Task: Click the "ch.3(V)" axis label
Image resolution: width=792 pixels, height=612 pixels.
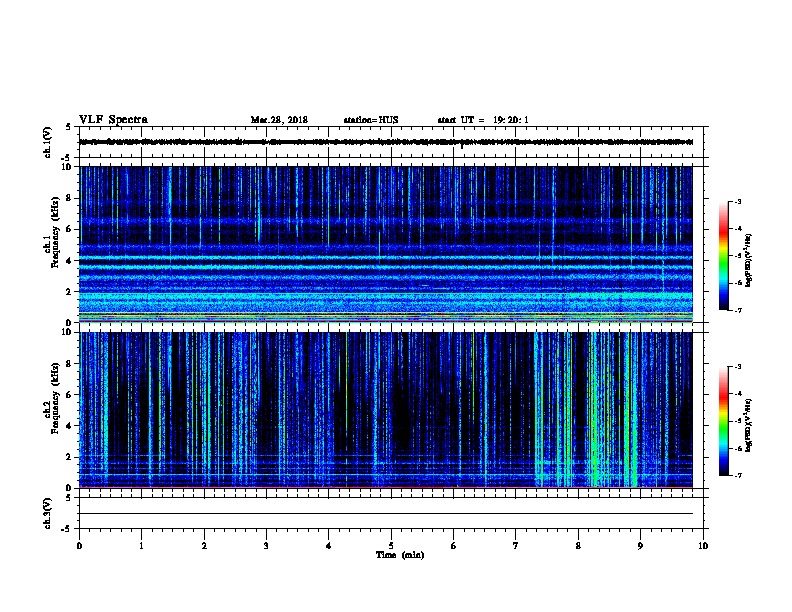Action: (x=47, y=513)
